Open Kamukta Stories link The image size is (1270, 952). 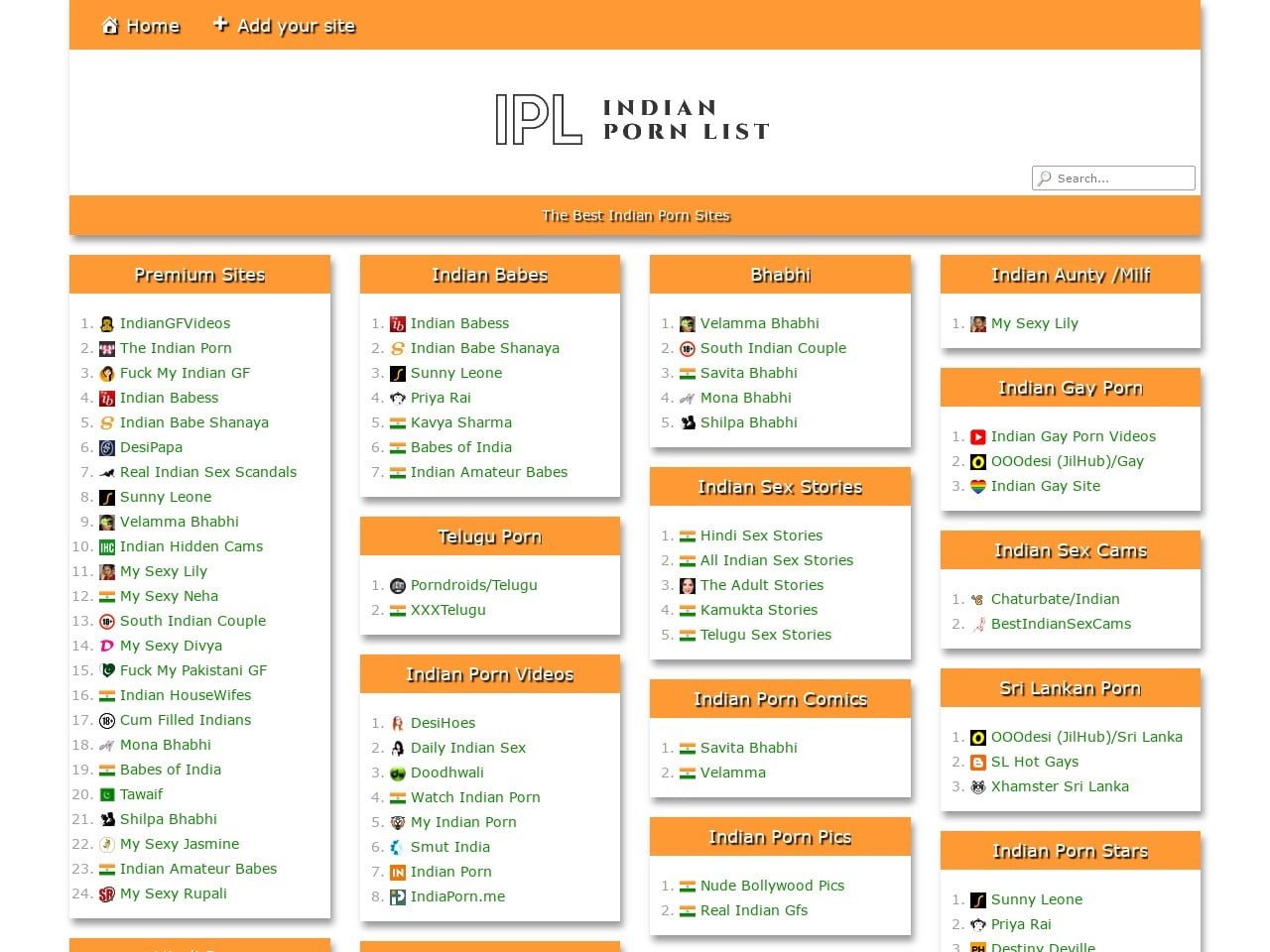coord(759,610)
